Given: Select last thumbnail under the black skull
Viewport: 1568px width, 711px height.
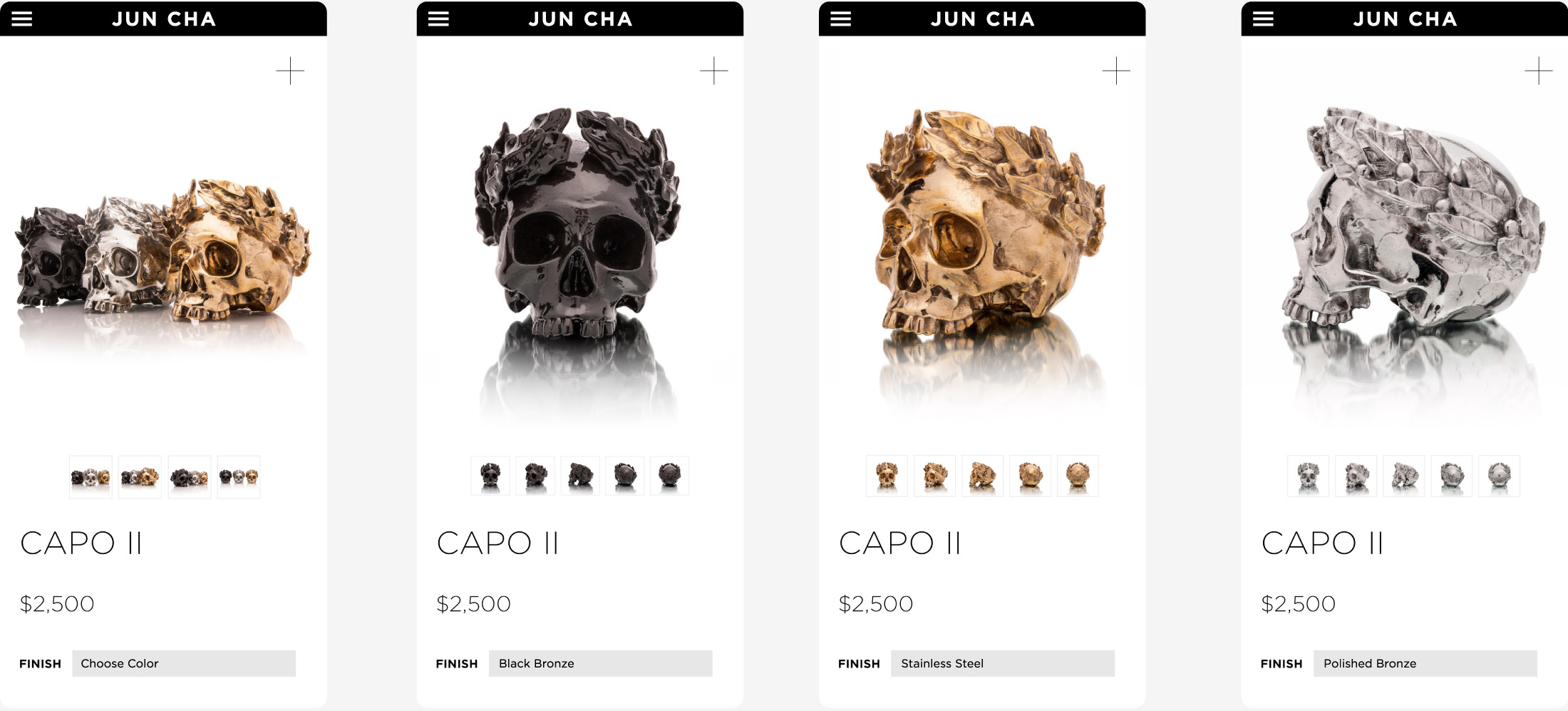Looking at the screenshot, I should point(669,476).
